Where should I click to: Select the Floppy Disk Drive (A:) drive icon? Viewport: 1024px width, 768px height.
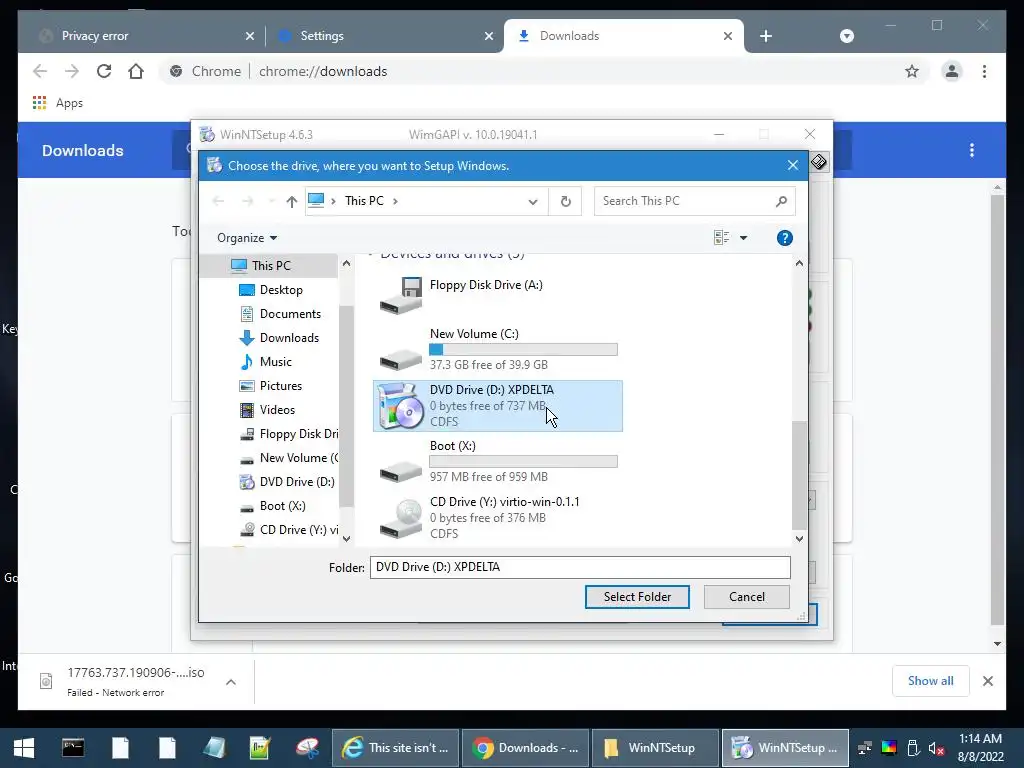pyautogui.click(x=401, y=295)
